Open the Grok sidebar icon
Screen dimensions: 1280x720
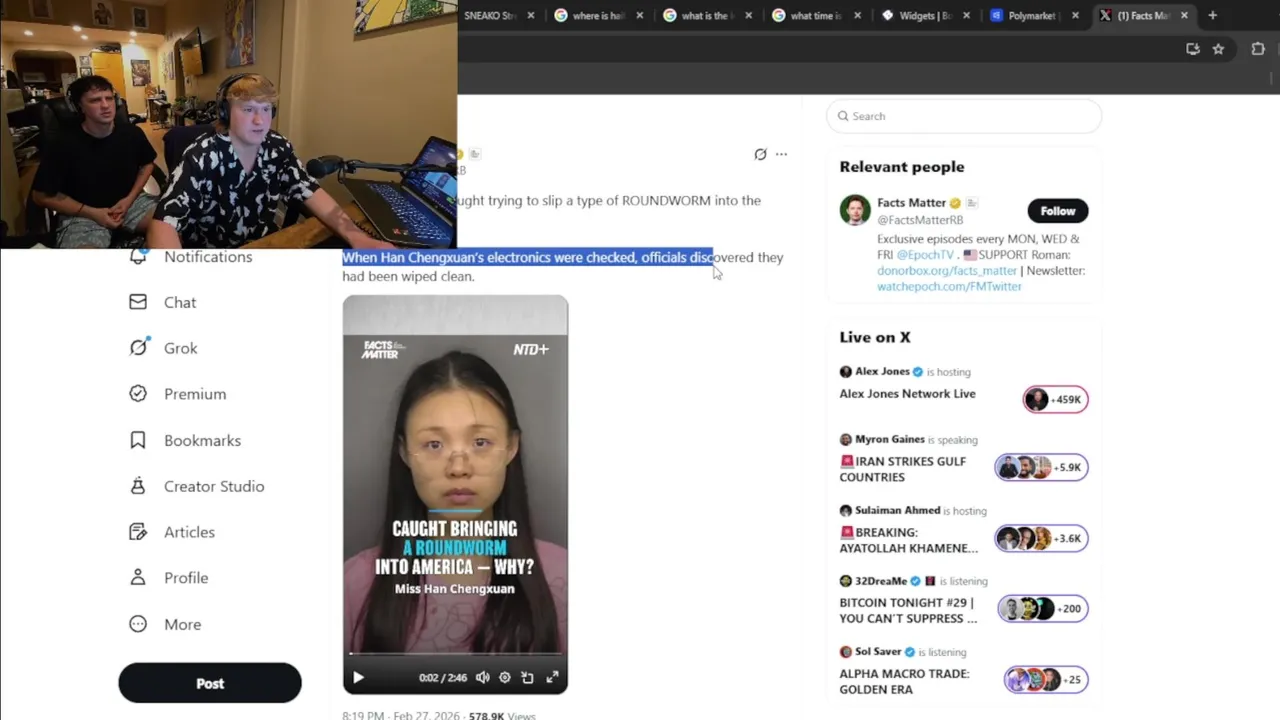138,348
